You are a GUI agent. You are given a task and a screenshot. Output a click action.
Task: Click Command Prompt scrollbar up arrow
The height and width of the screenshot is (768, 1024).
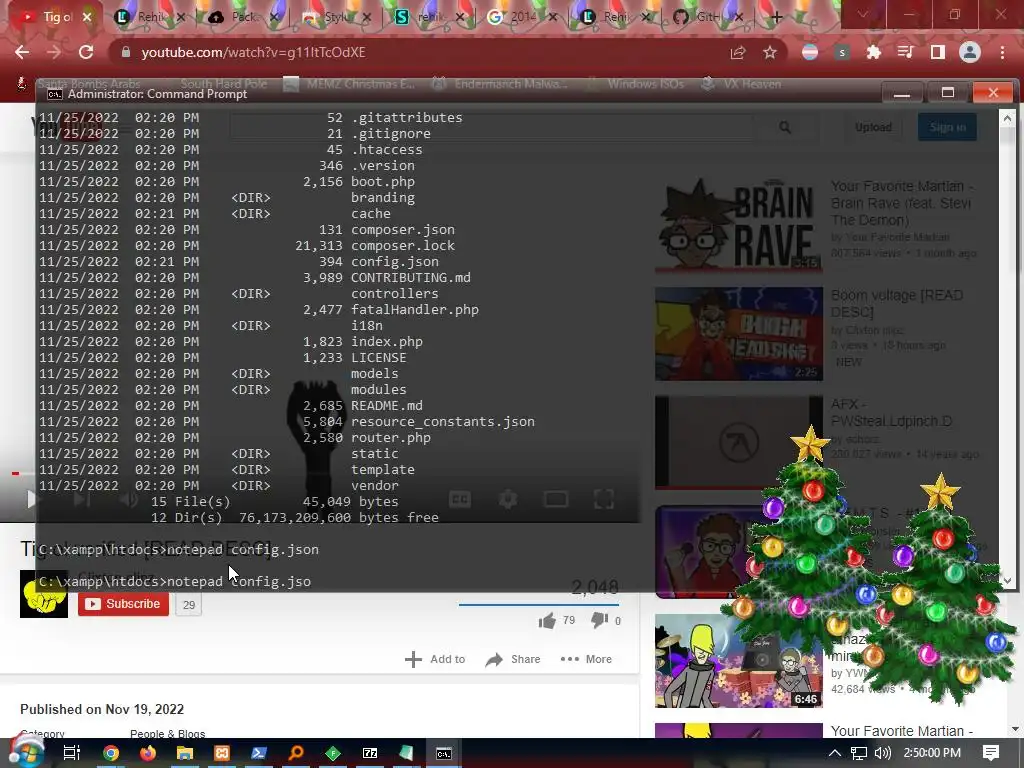(x=1007, y=118)
